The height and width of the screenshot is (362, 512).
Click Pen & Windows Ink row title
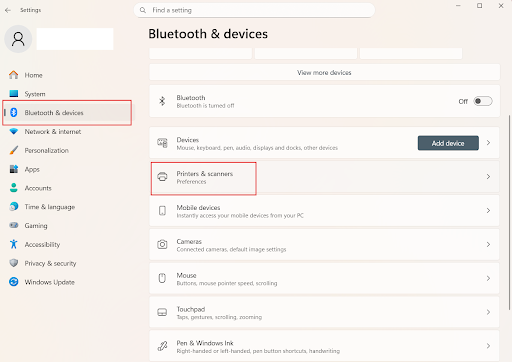pos(205,343)
